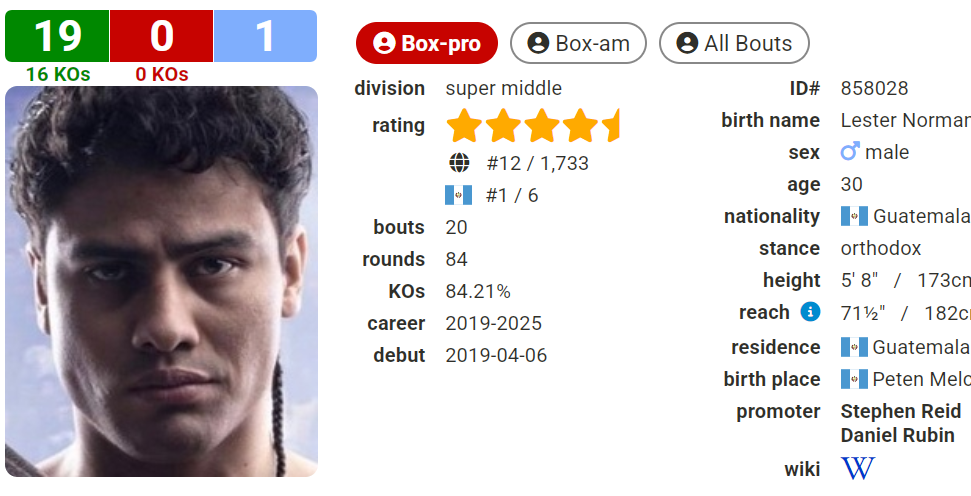This screenshot has height=496, width=971.
Task: Click the reach info icon
Action: 810,312
